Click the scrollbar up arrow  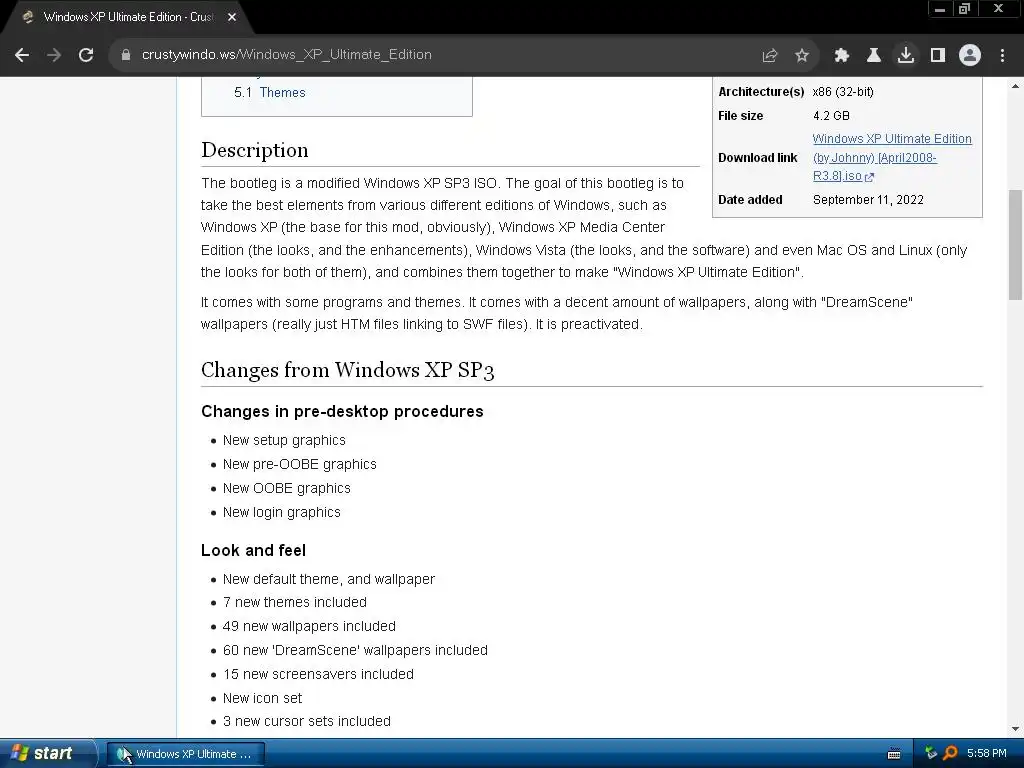[1016, 86]
